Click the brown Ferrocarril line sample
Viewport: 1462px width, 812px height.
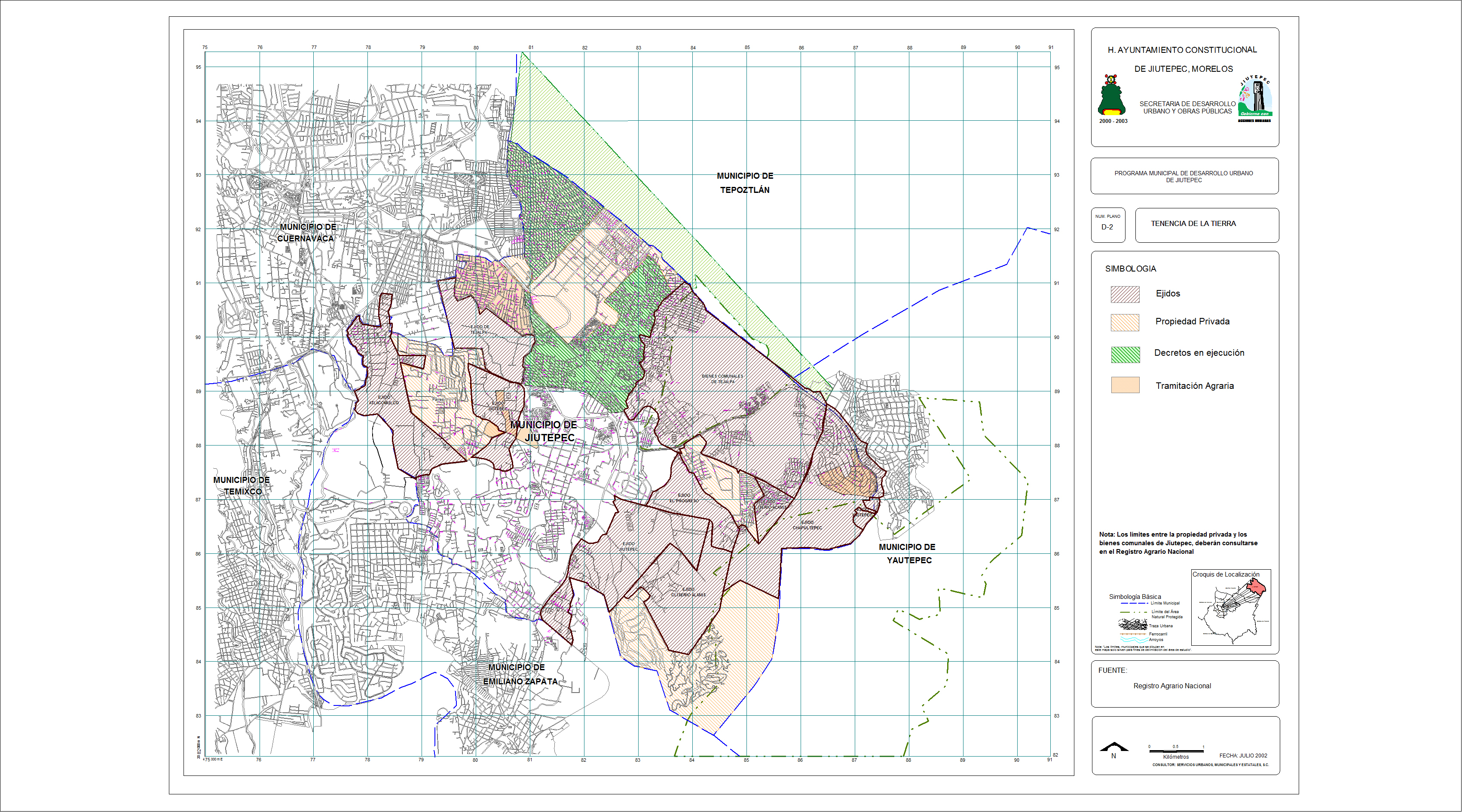(x=1133, y=634)
